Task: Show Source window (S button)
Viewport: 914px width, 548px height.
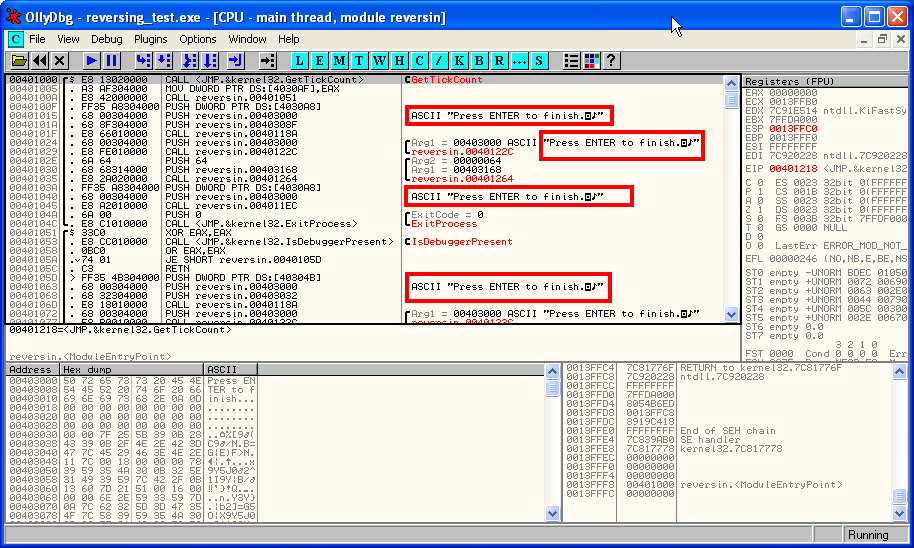Action: point(539,61)
